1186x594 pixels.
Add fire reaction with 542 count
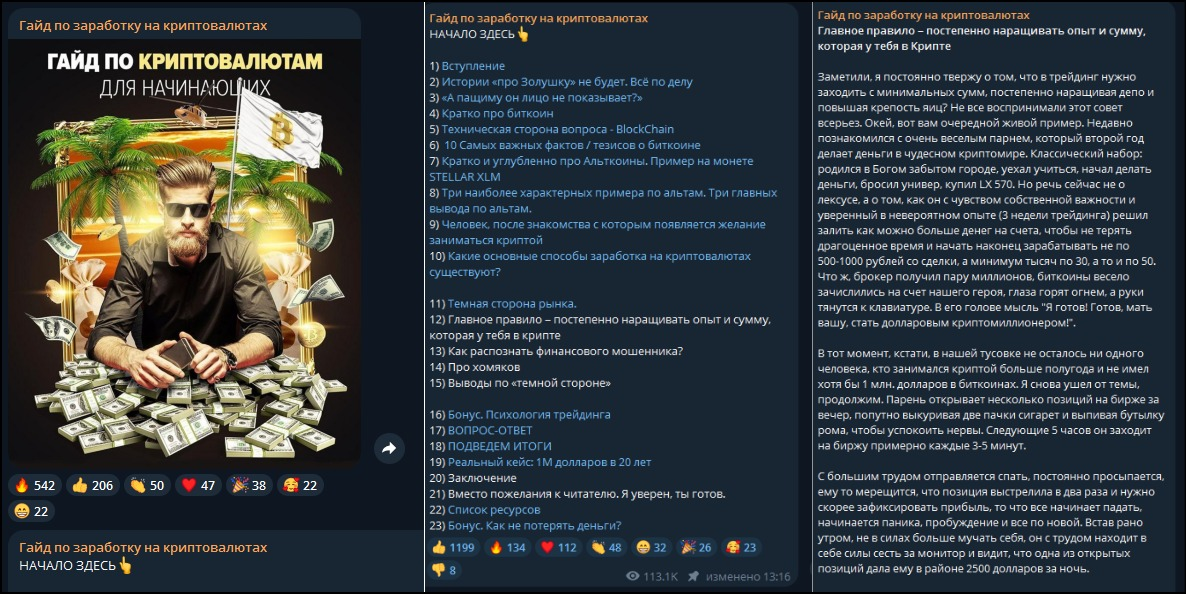coord(36,486)
